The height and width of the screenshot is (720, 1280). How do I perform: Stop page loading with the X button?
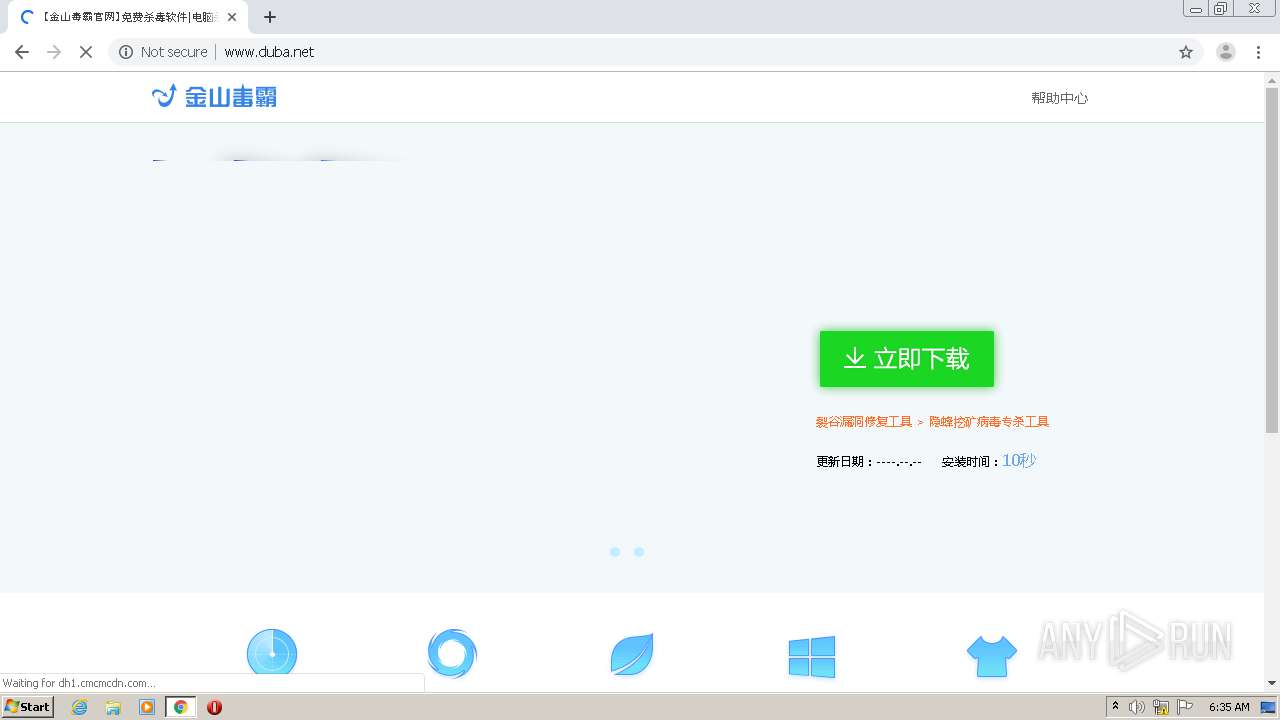(x=86, y=52)
